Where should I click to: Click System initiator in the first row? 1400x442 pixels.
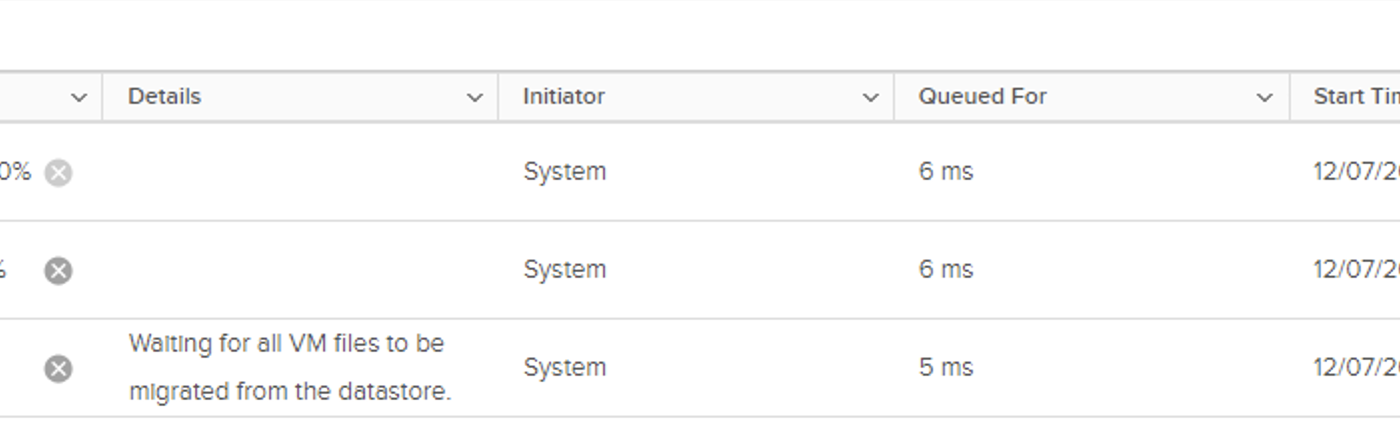tap(565, 172)
